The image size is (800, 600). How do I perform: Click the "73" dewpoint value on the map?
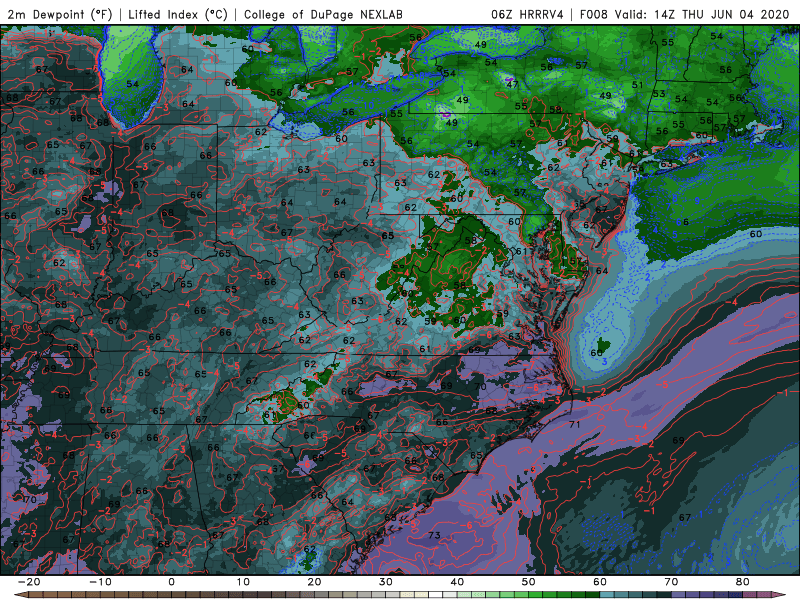click(434, 535)
